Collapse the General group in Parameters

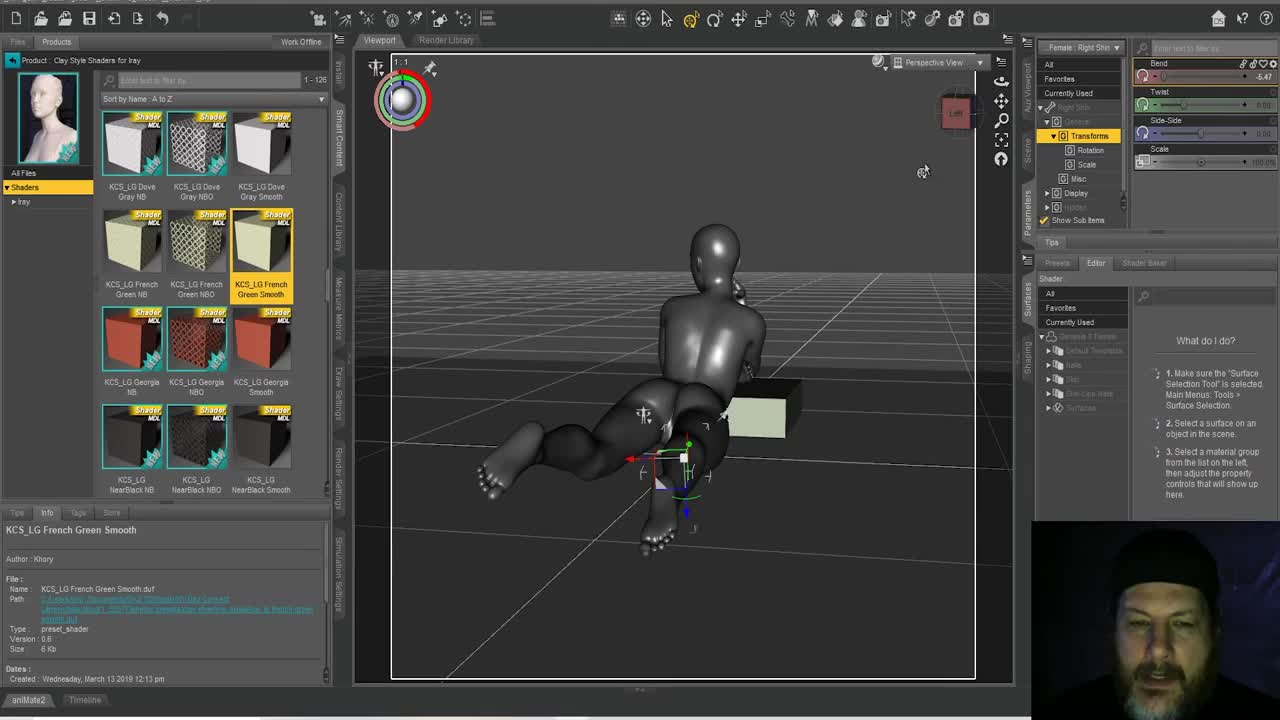click(1047, 122)
